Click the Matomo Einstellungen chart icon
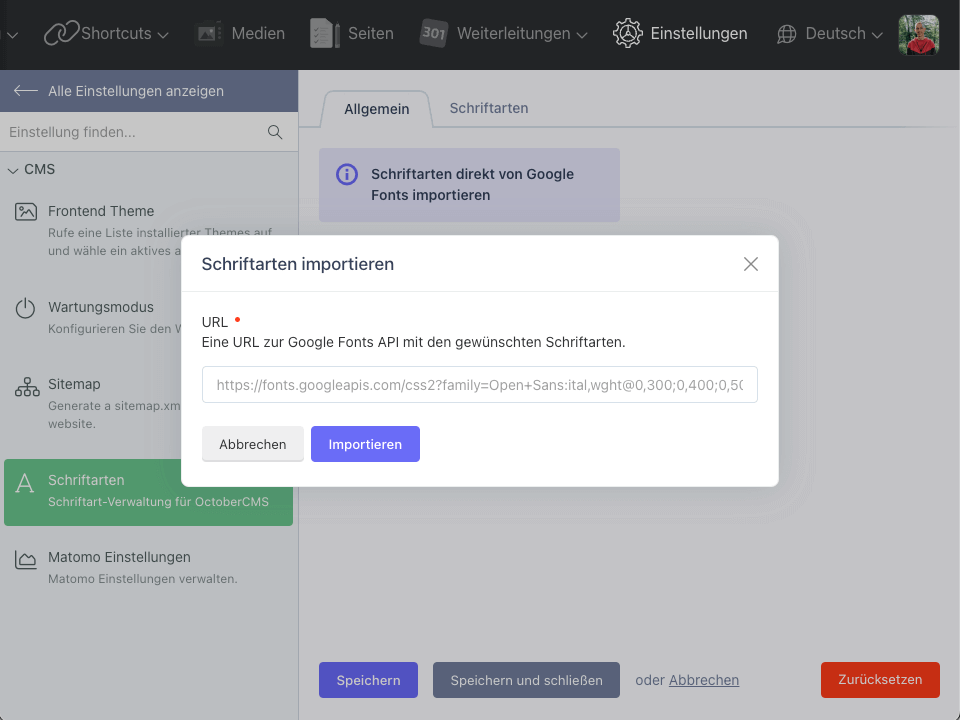Screen dimensions: 960x720 coord(26,559)
